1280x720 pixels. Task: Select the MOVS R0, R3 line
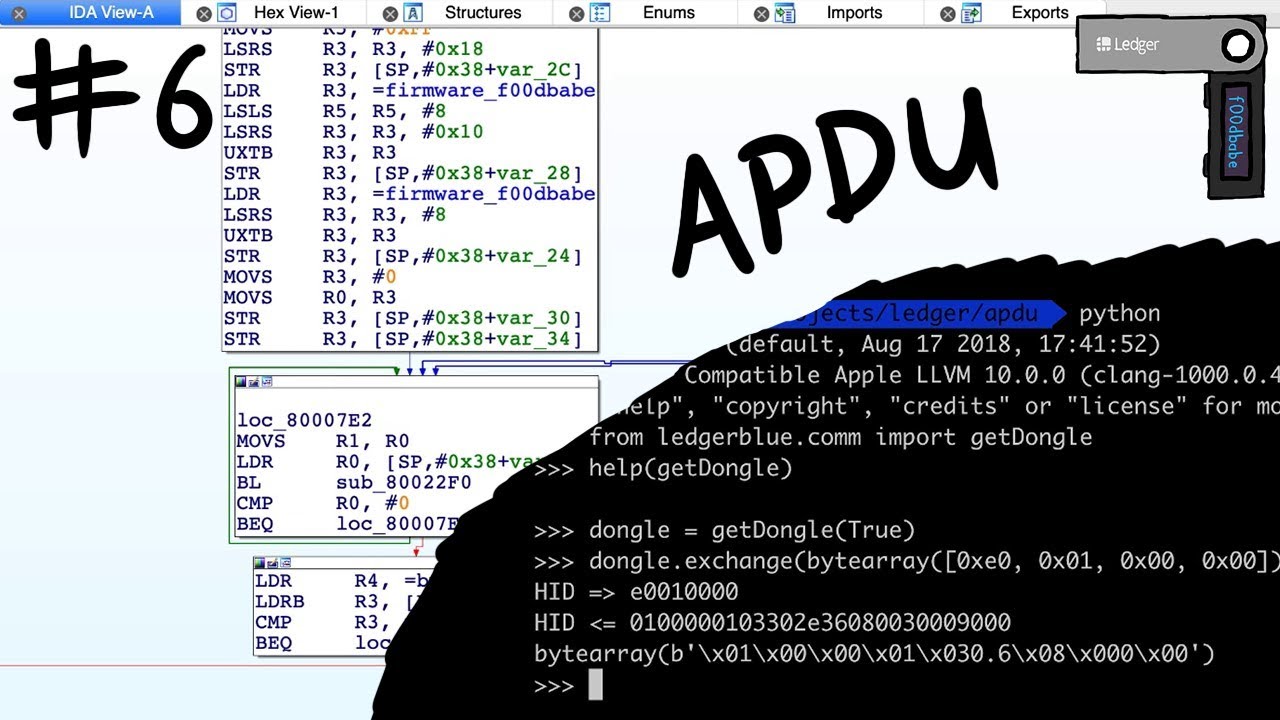click(x=309, y=298)
